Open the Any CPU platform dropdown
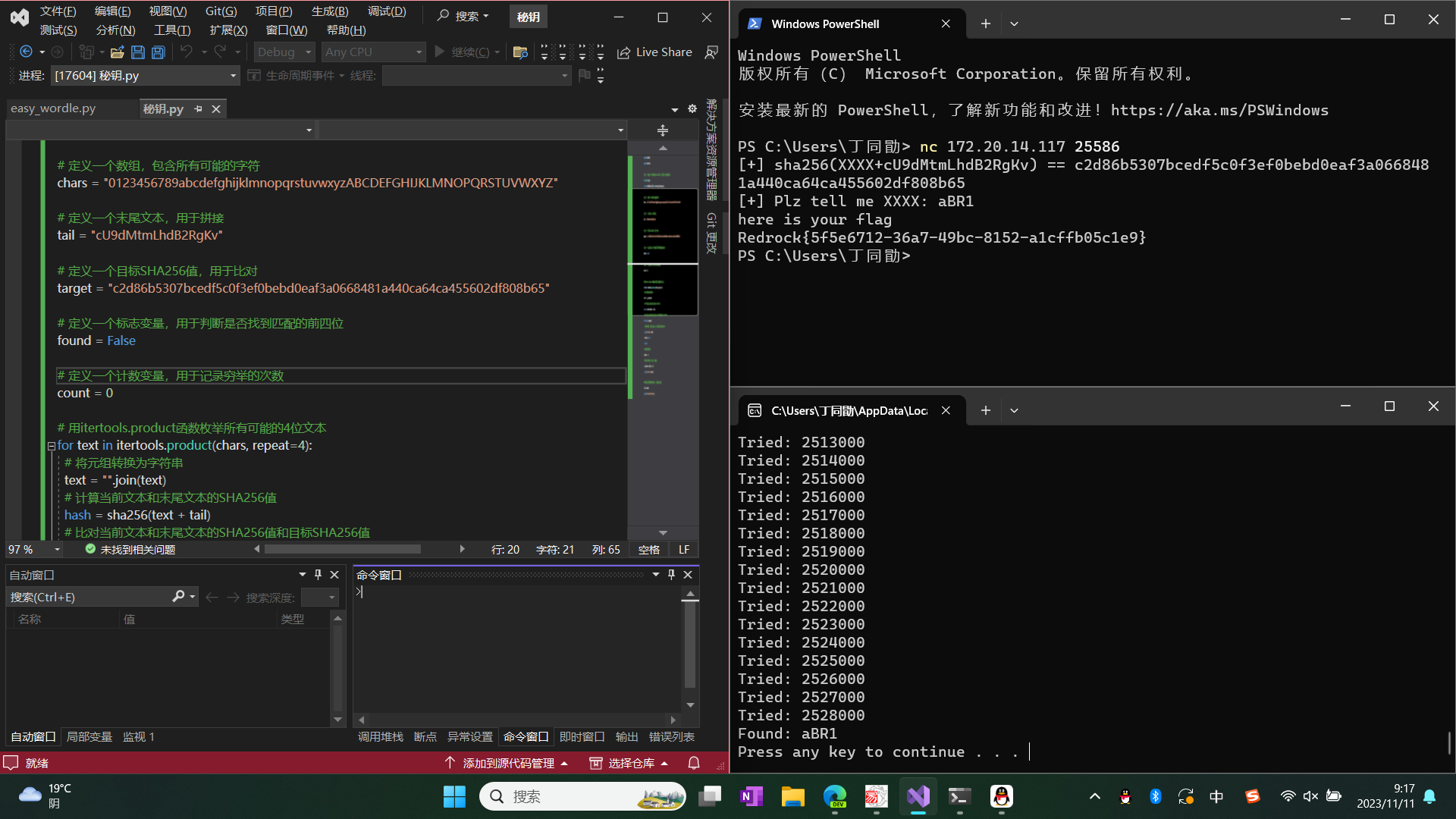 (373, 52)
